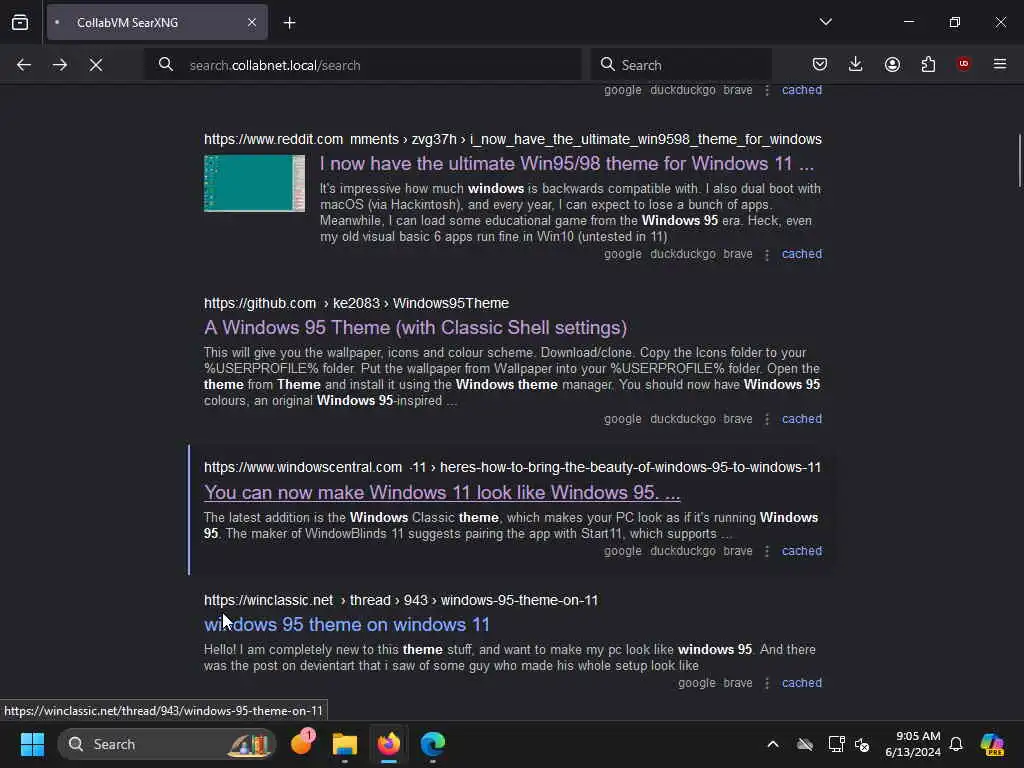Image resolution: width=1024 pixels, height=768 pixels.
Task: Open the Reddit Win95/98 theme result
Action: (x=567, y=163)
